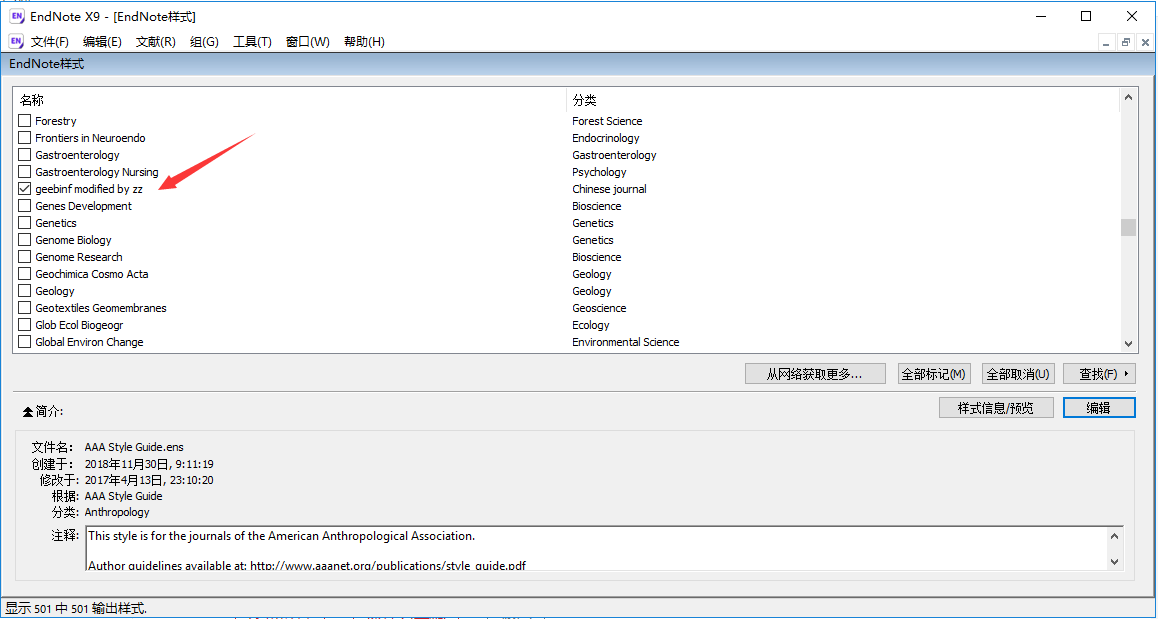This screenshot has width=1158, height=619.
Task: Check the Forestry style checkbox
Action: pyautogui.click(x=24, y=121)
